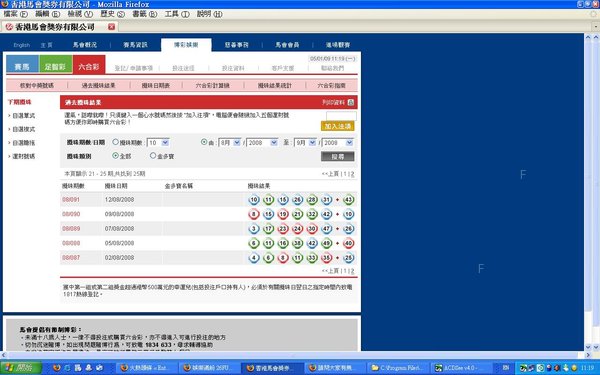Click ball 43 in draw 08/091 row
This screenshot has height=375, width=600.
point(348,199)
